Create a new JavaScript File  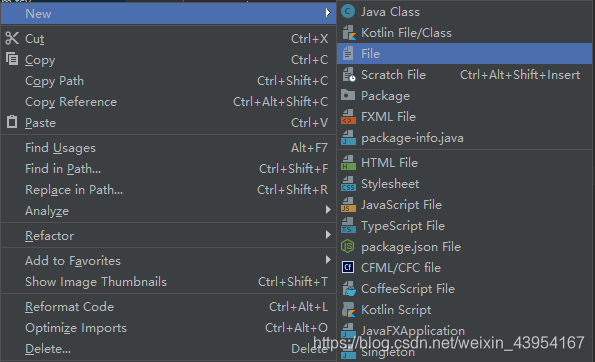[464, 205]
